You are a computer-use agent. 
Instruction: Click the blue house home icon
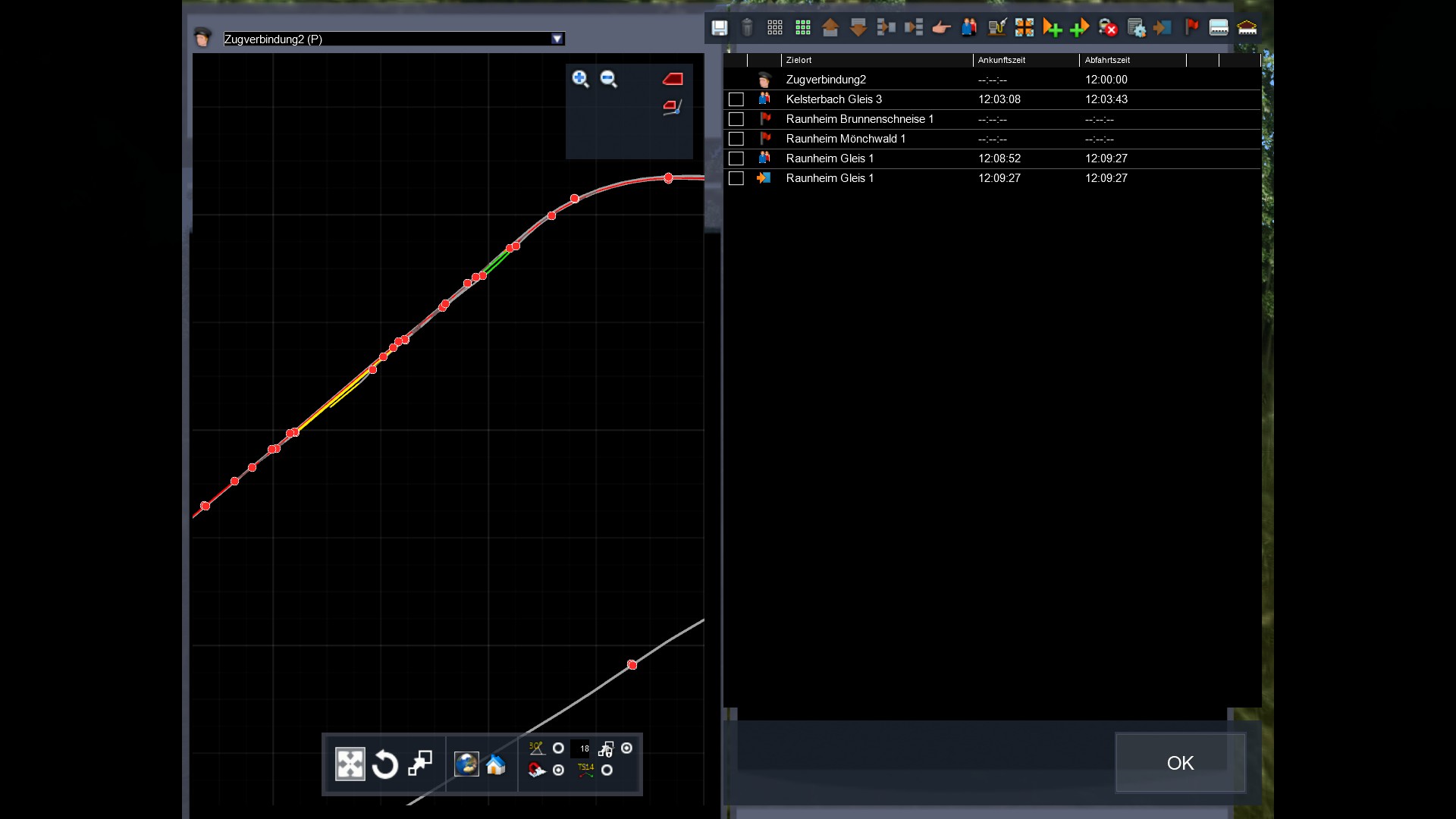(496, 764)
